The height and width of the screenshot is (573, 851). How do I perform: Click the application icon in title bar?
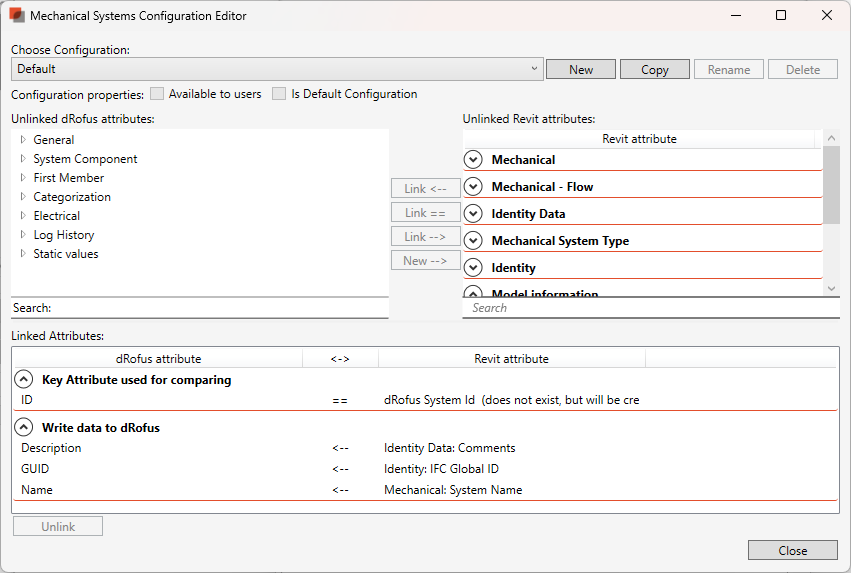[x=16, y=16]
